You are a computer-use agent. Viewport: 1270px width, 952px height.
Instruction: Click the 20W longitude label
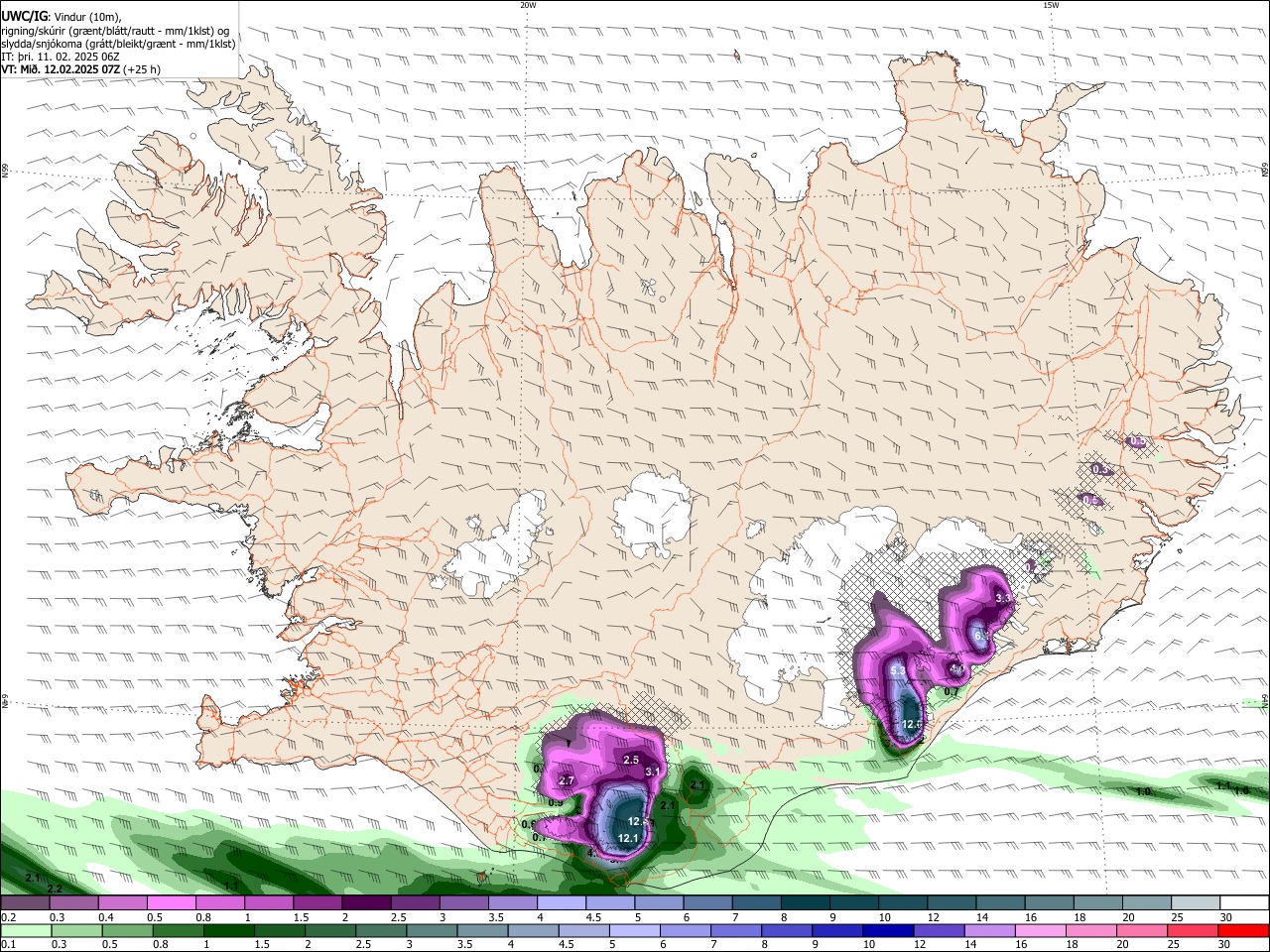528,5
